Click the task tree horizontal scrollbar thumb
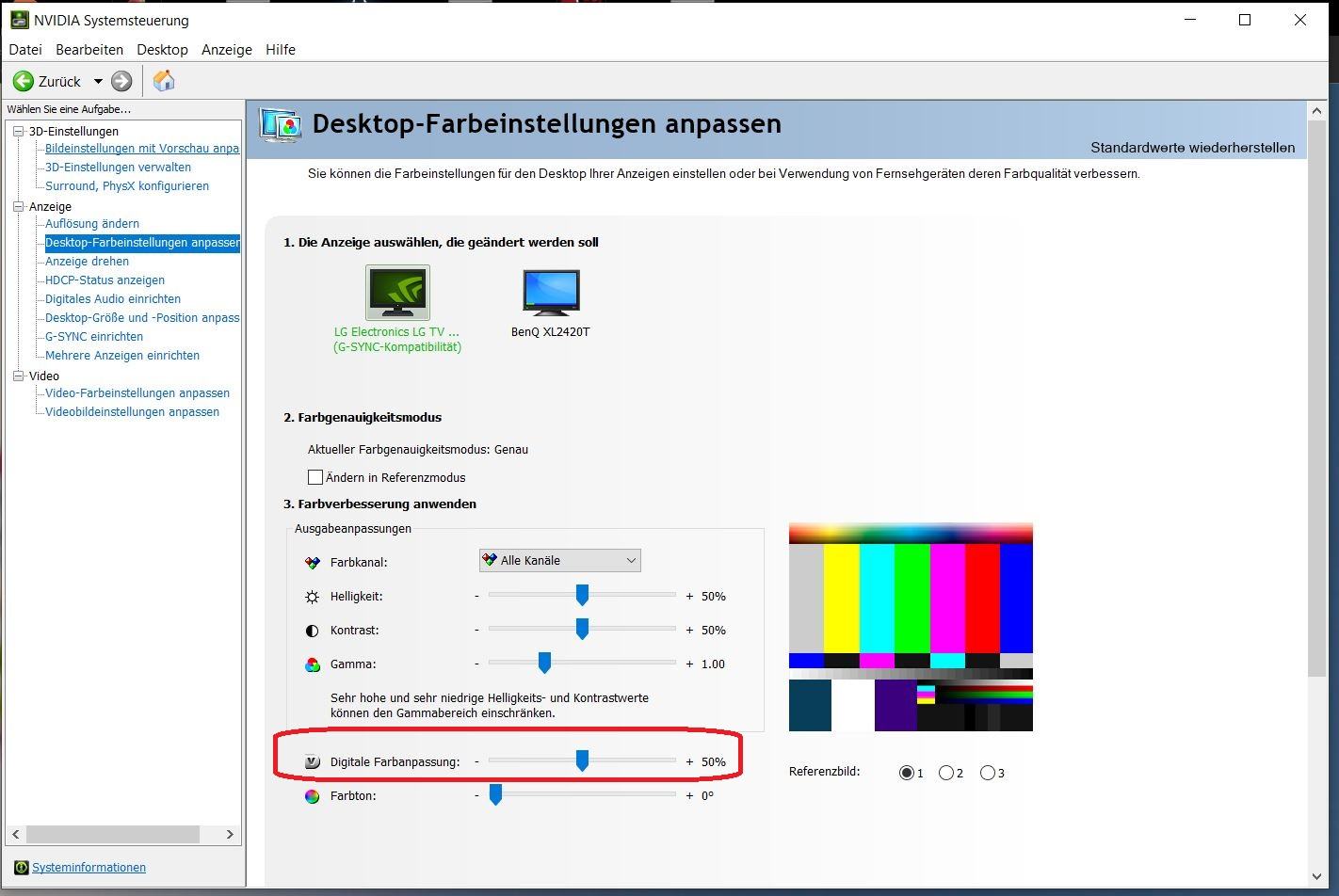The image size is (1339, 896). (x=113, y=834)
